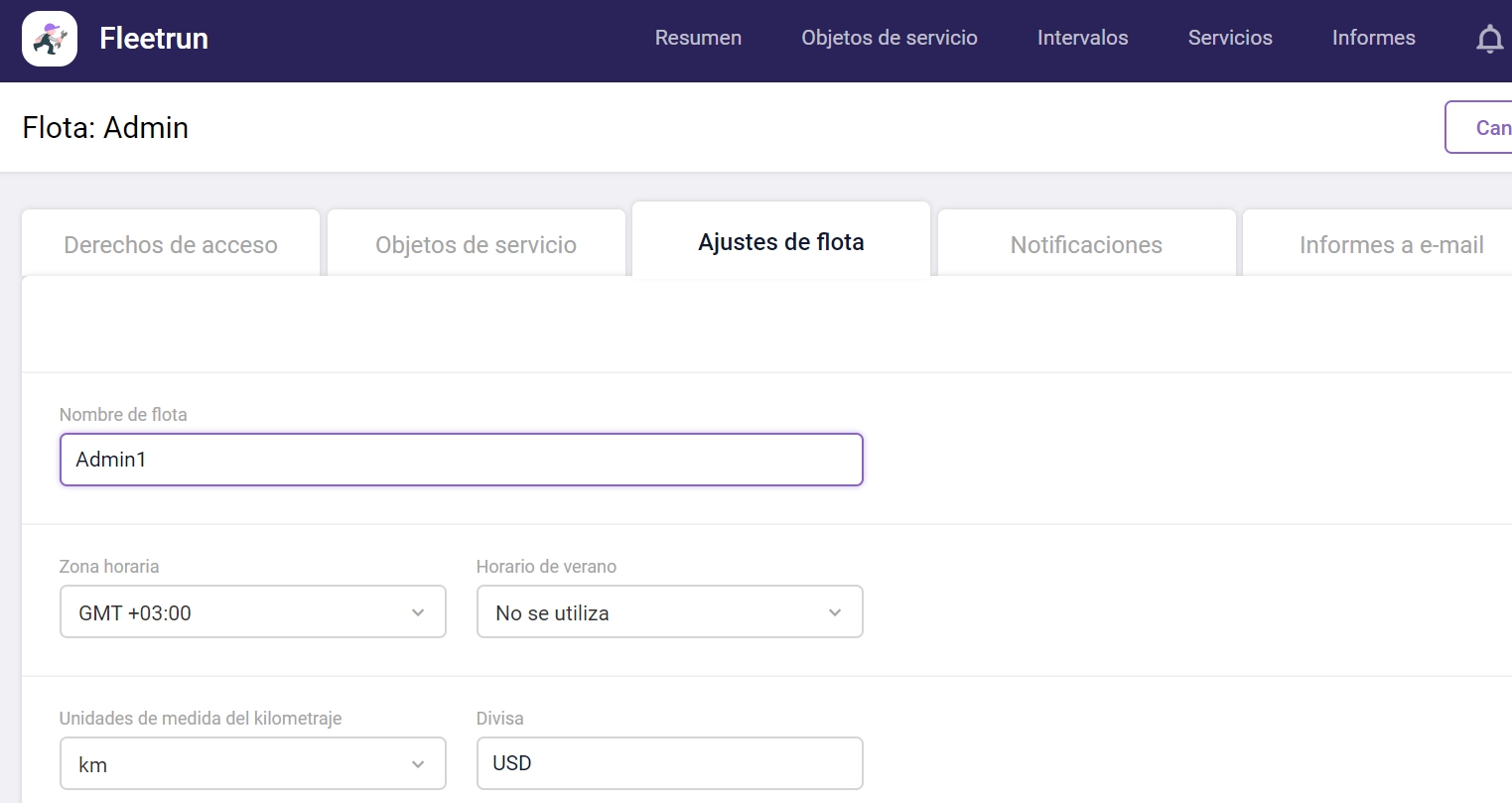Switch to the Notificaciones tab

(x=1086, y=244)
